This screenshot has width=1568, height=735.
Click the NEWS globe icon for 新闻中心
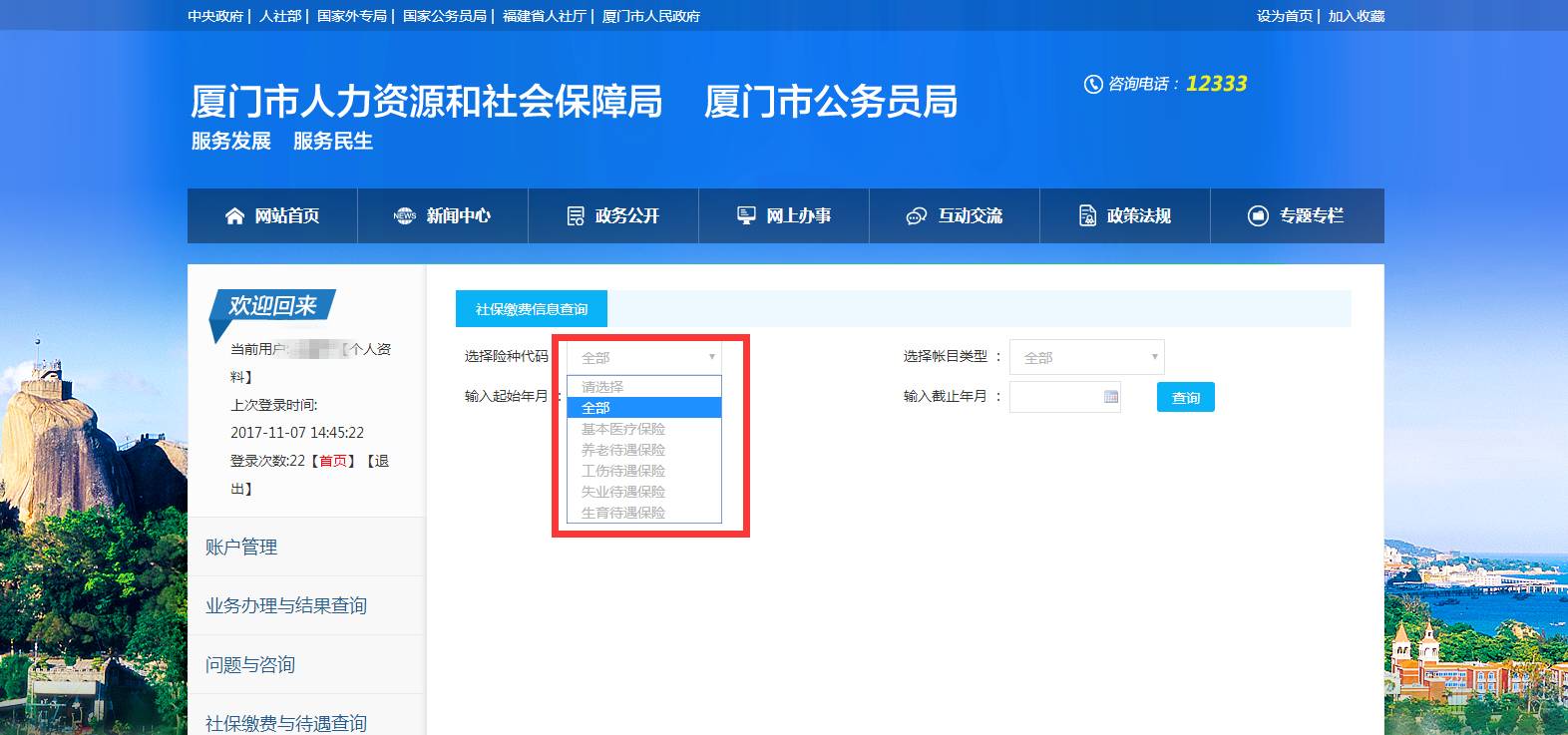pyautogui.click(x=404, y=216)
